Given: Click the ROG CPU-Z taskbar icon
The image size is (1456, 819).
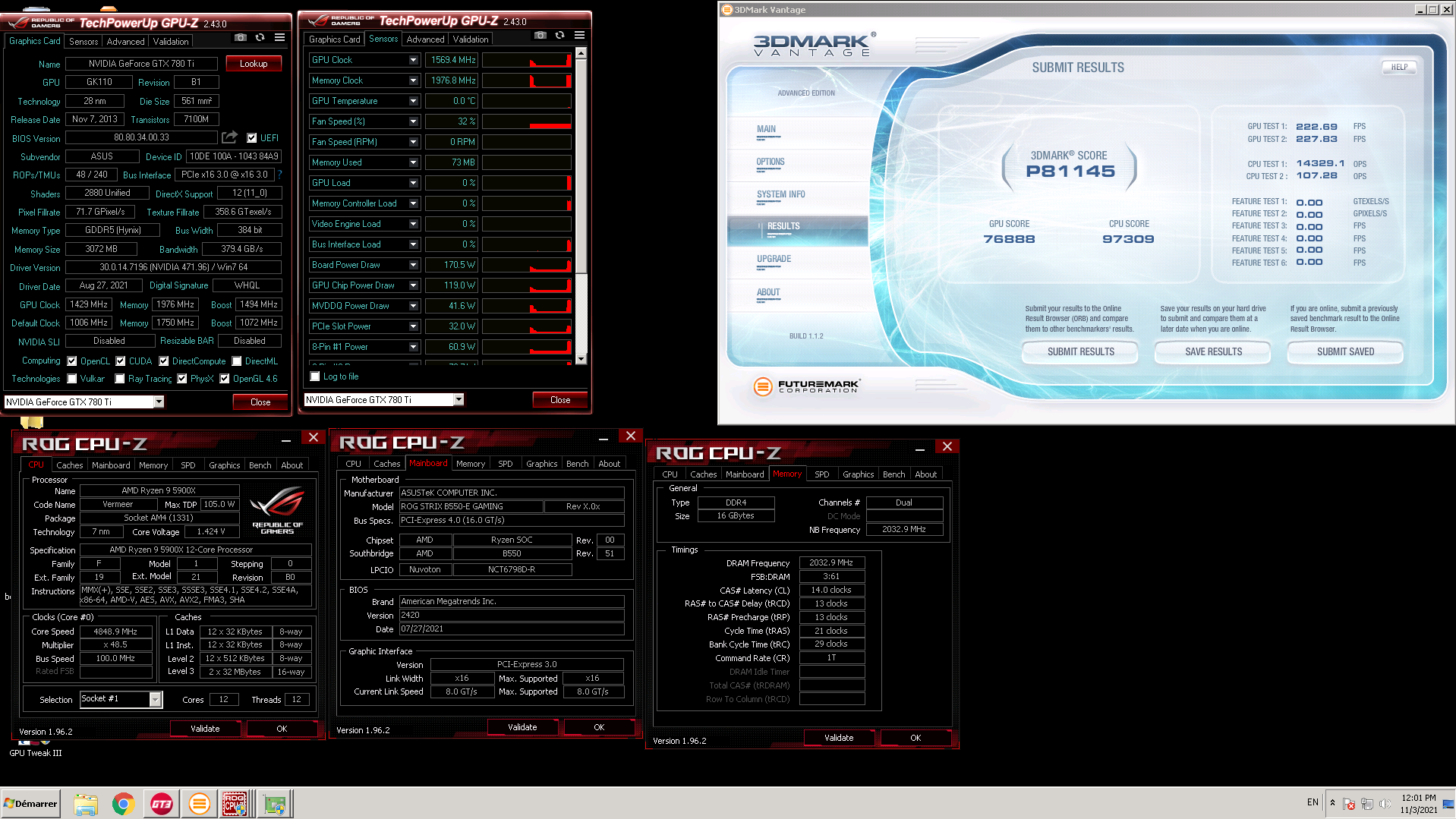Looking at the screenshot, I should point(235,804).
